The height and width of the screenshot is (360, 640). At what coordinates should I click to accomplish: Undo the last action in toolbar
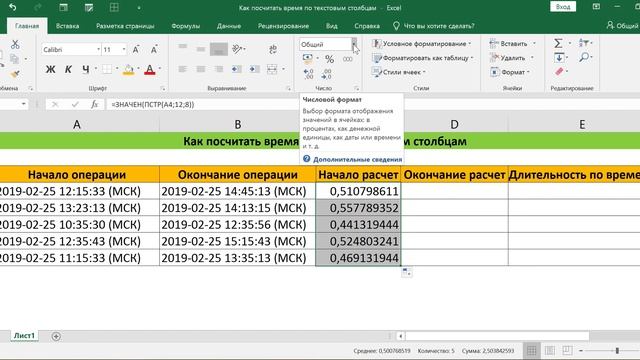pyautogui.click(x=13, y=7)
